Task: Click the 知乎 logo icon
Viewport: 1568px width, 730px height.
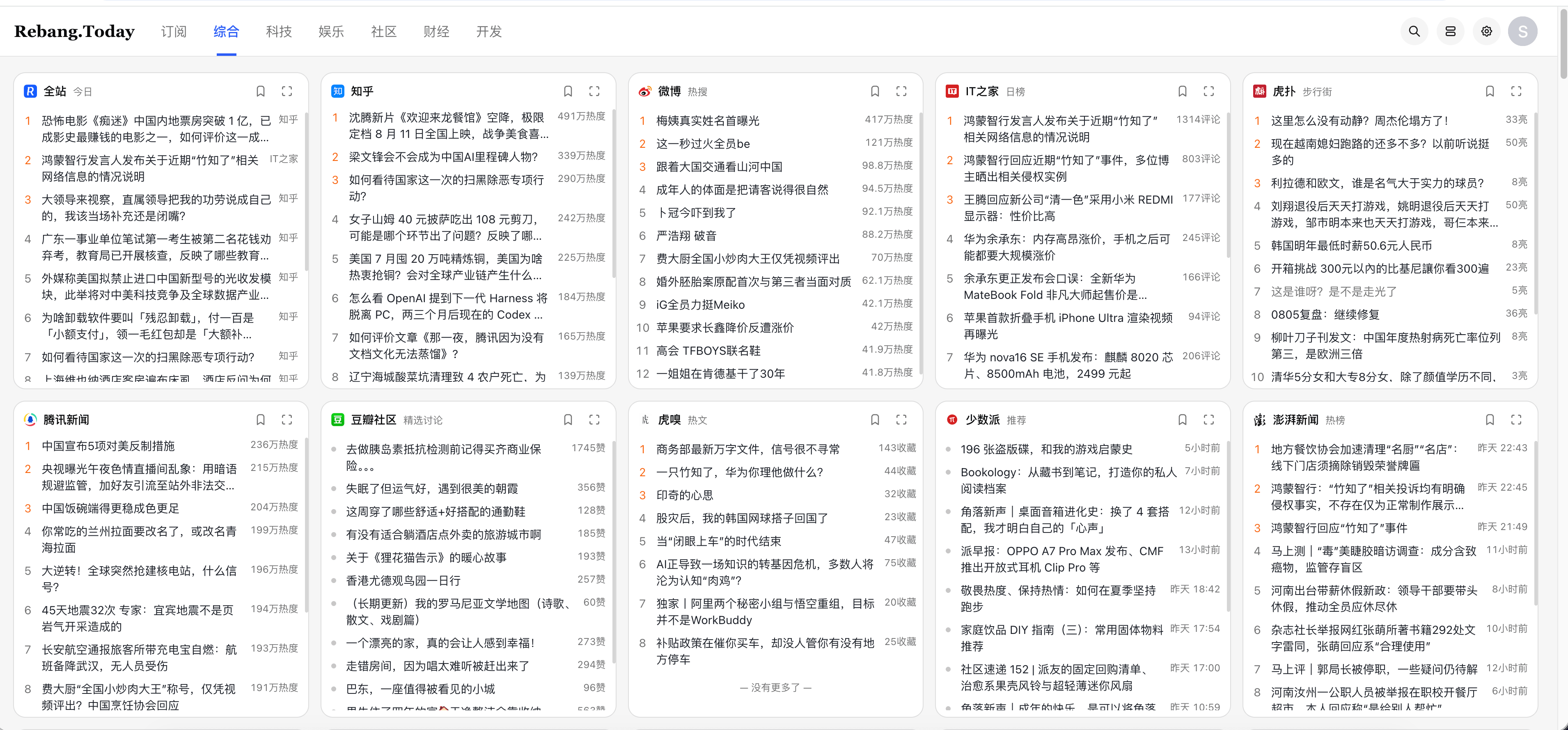Action: (337, 91)
